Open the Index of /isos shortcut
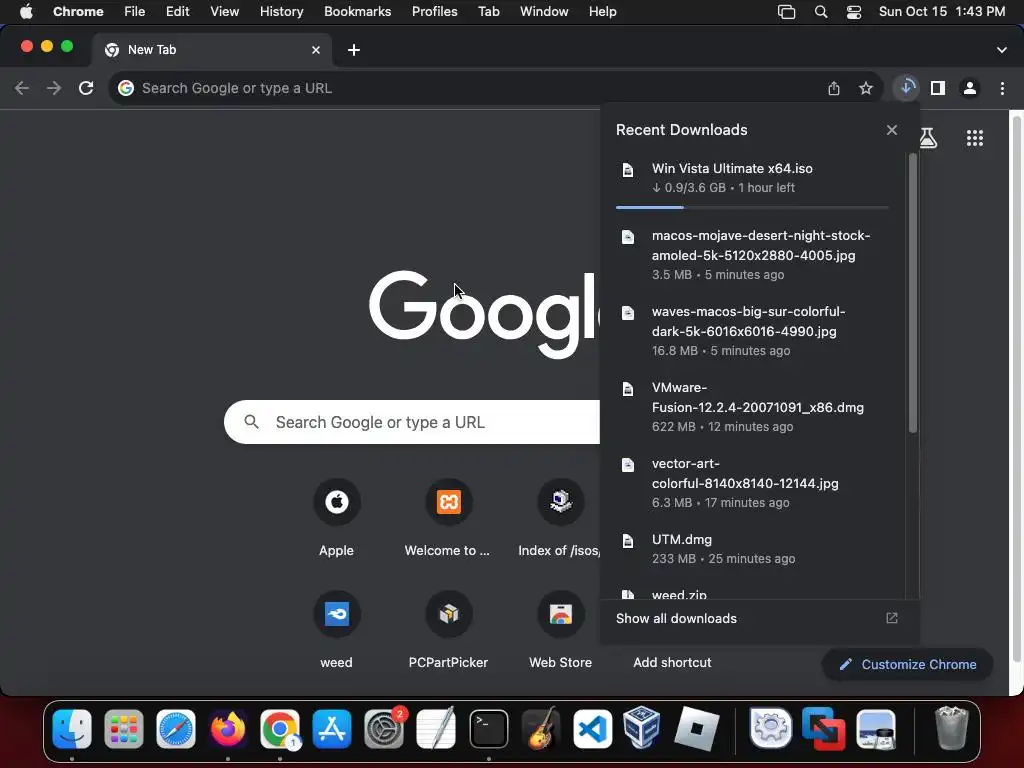1024x768 pixels. tap(560, 519)
